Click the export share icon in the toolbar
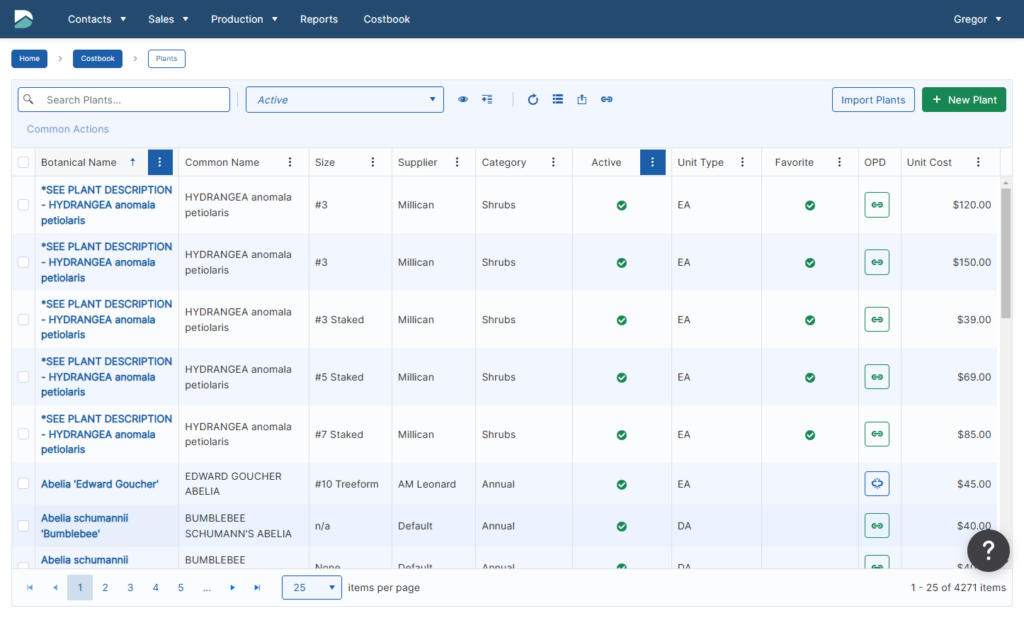Screen dimensions: 1024x618 click(582, 99)
